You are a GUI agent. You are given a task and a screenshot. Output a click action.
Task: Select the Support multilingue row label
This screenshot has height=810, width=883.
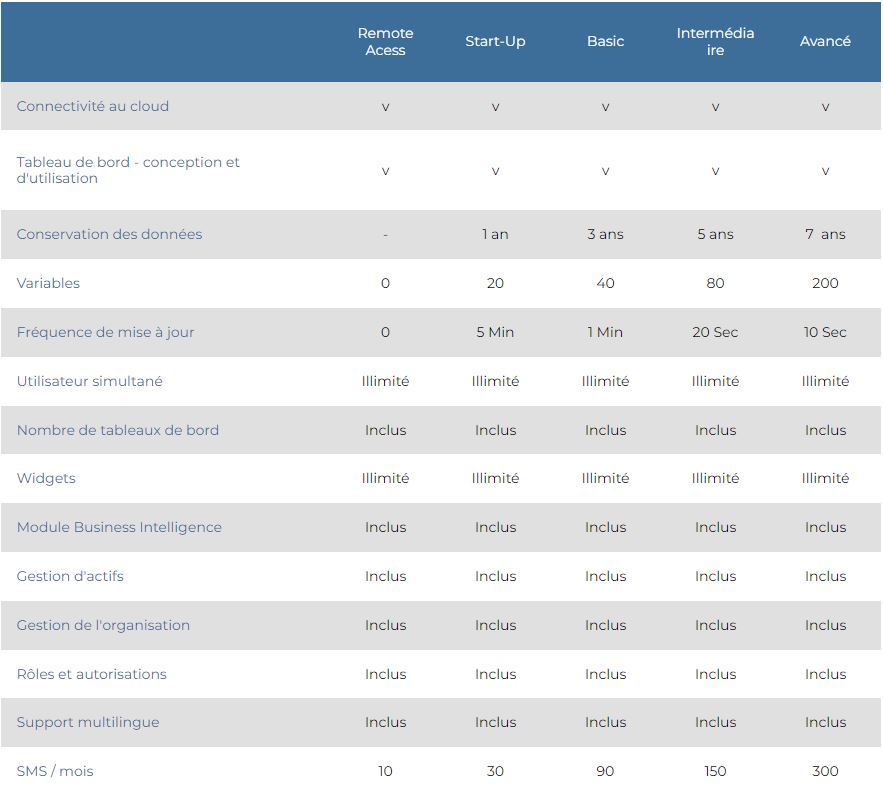pyautogui.click(x=88, y=722)
